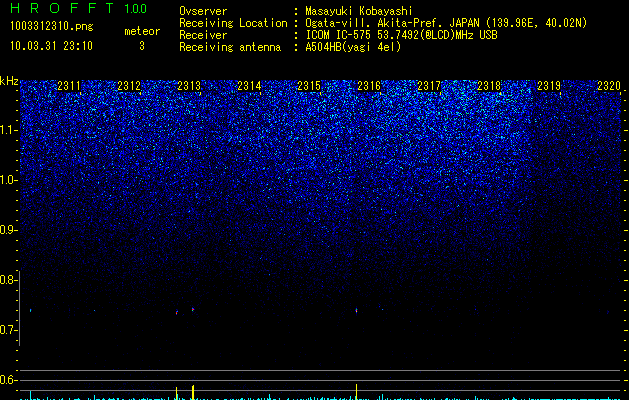Click the Receiving antenna label
Viewport: 629px width, 400px height.
pyautogui.click(x=230, y=47)
